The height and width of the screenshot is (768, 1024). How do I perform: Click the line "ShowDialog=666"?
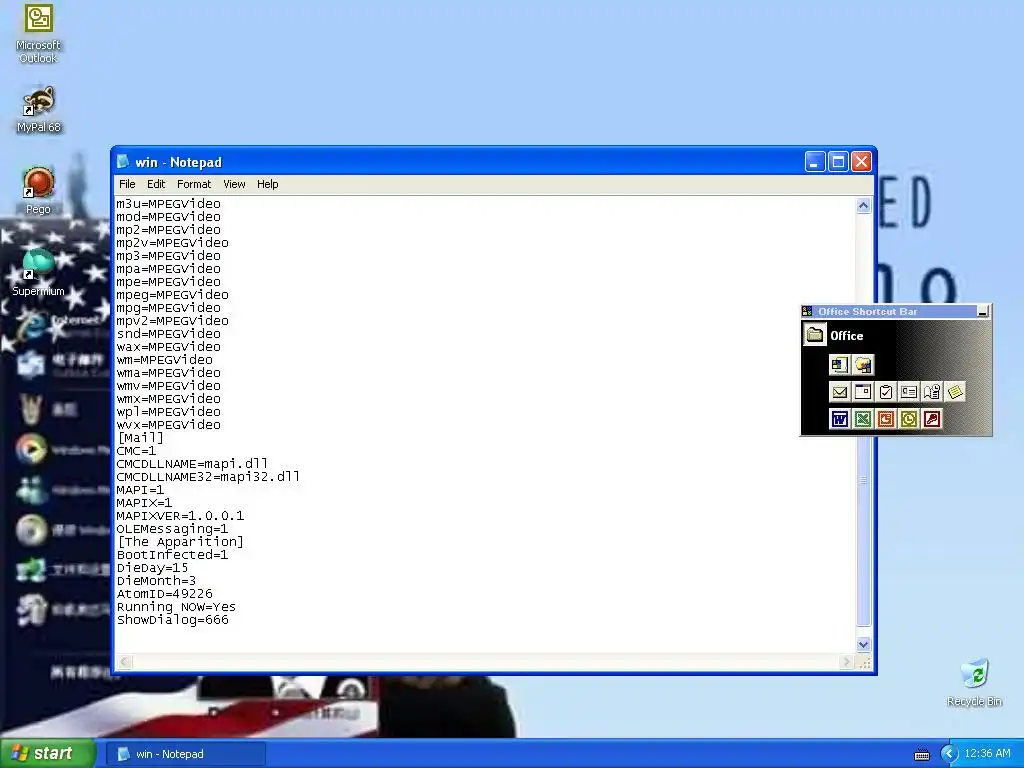[172, 620]
